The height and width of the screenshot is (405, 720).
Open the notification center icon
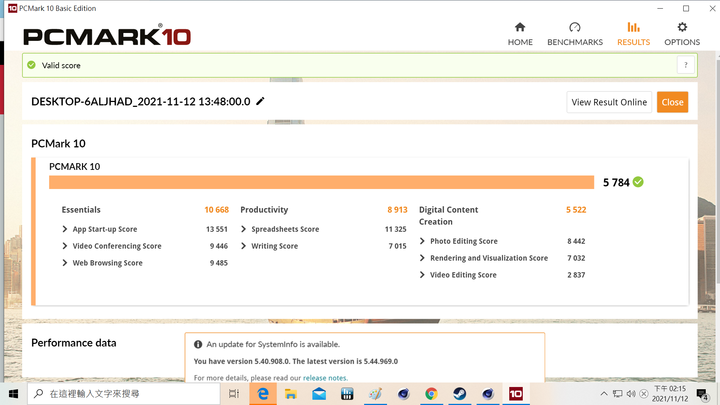(702, 394)
